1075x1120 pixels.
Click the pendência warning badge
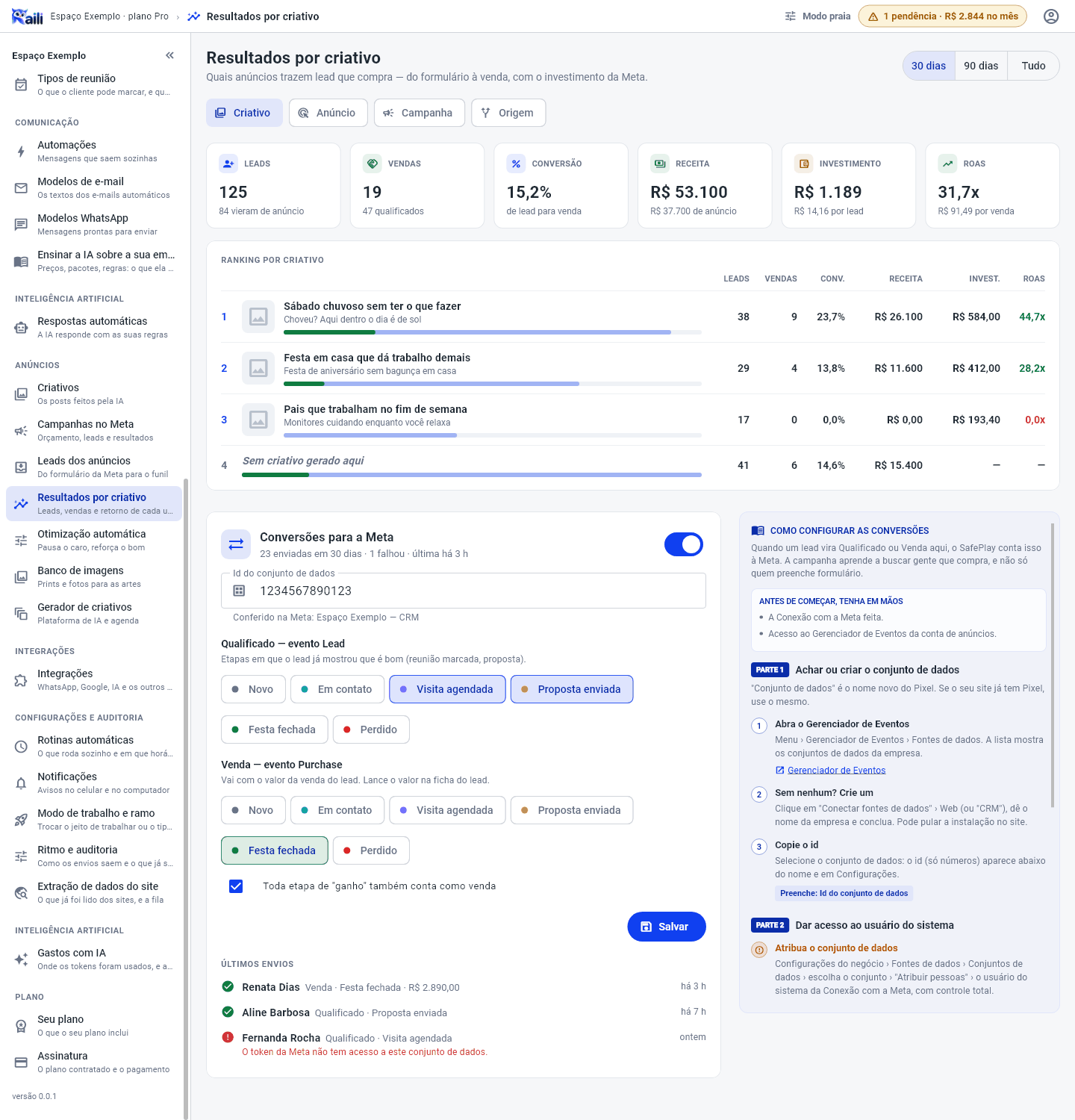click(x=943, y=16)
